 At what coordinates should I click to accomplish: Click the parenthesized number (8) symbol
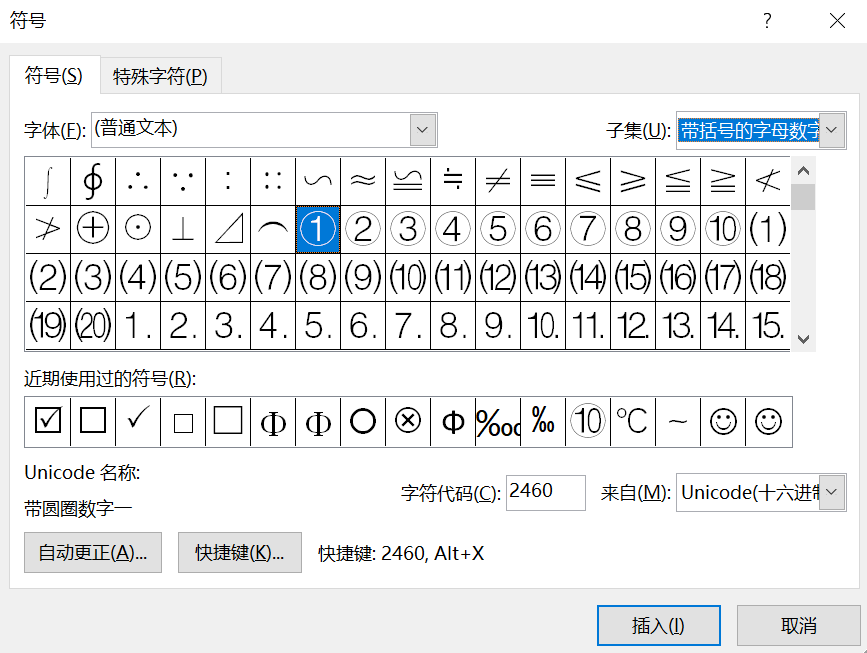[318, 277]
